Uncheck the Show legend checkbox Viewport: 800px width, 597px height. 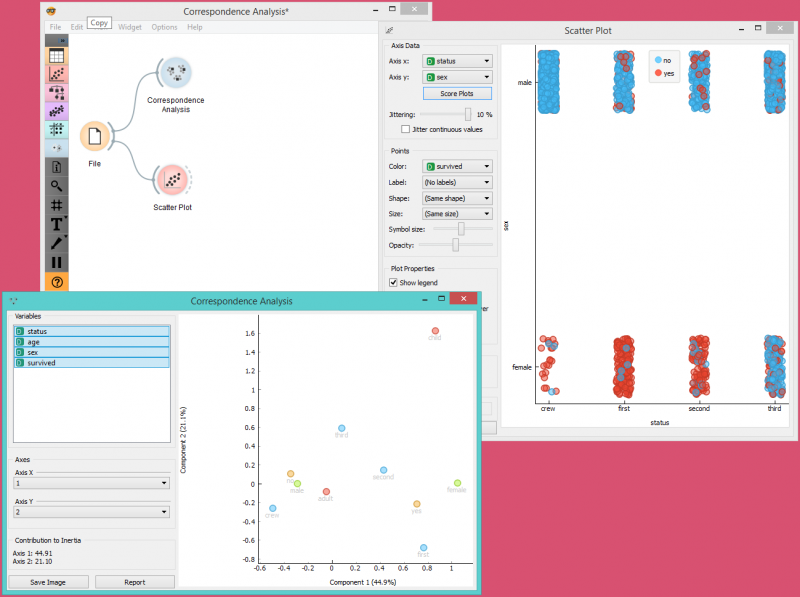coord(394,283)
